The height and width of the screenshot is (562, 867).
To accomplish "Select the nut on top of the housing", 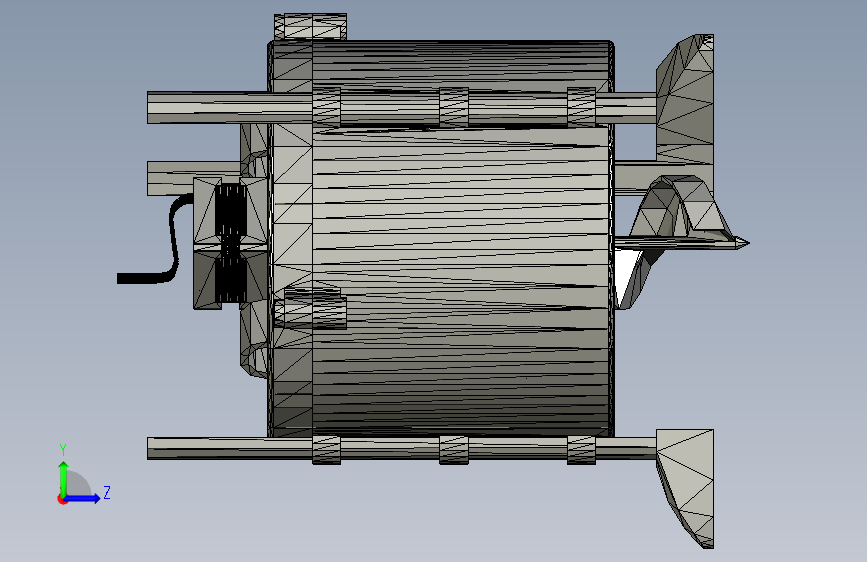I will (x=310, y=27).
